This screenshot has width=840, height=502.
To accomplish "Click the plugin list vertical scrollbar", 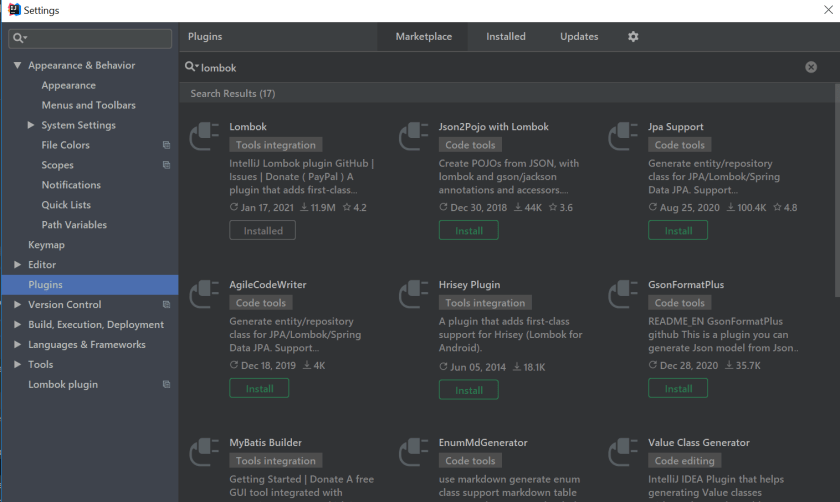I will [837, 189].
